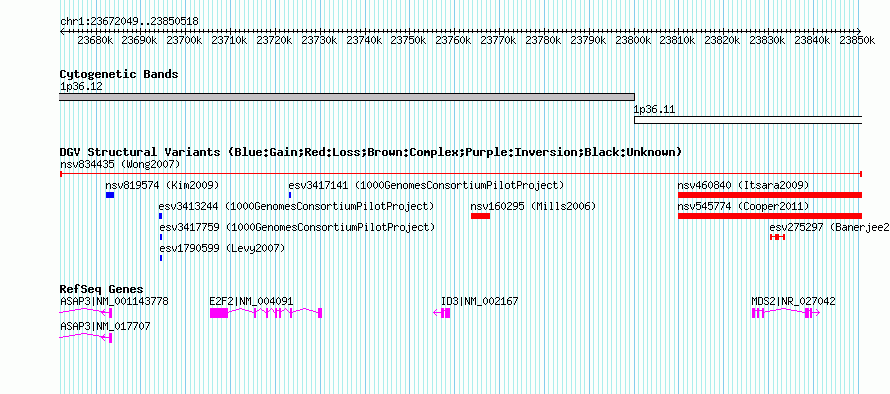Click the esv275297 variant label

point(829,228)
